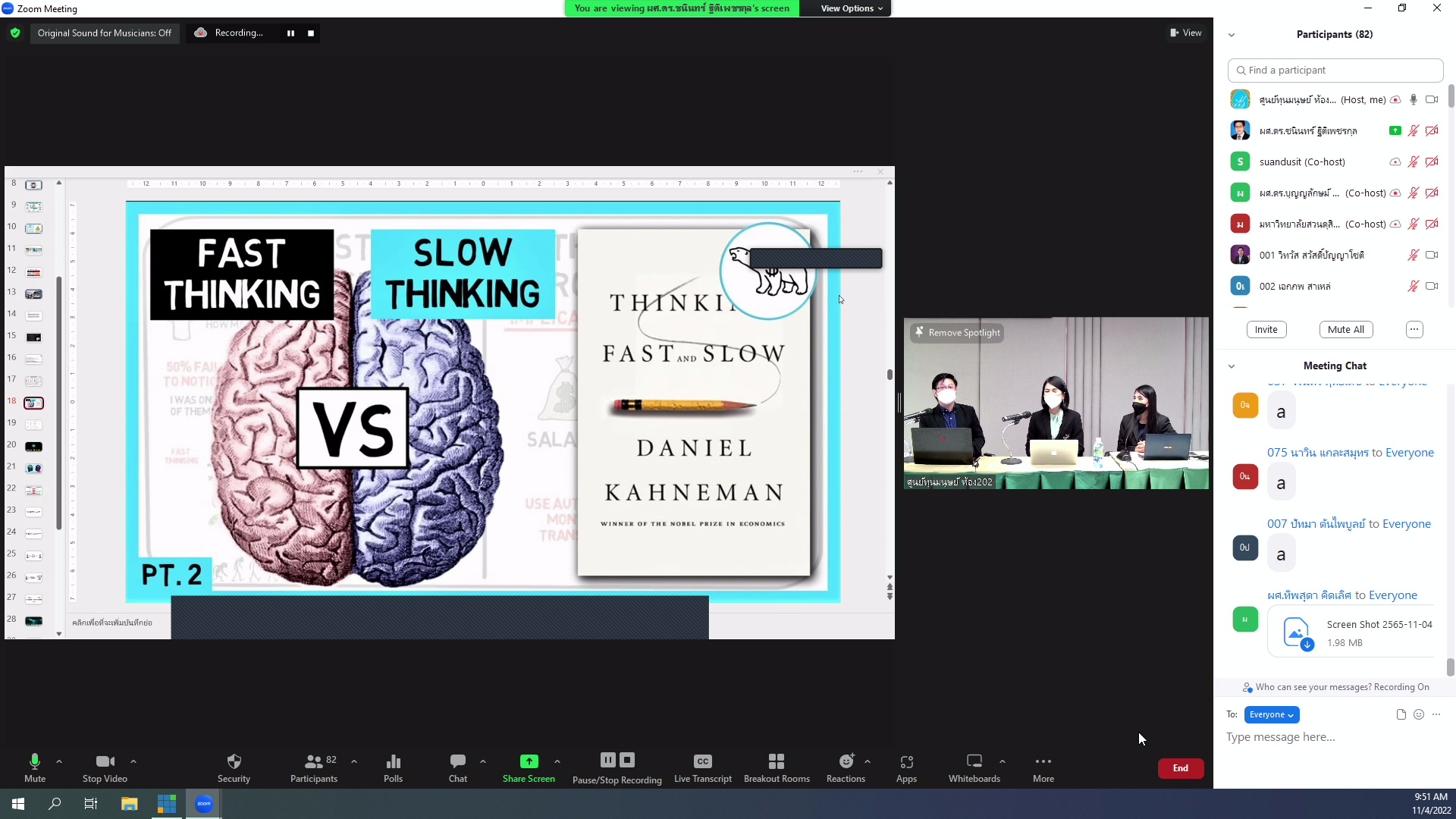Expand arrow next to Whiteboards

pyautogui.click(x=1003, y=761)
